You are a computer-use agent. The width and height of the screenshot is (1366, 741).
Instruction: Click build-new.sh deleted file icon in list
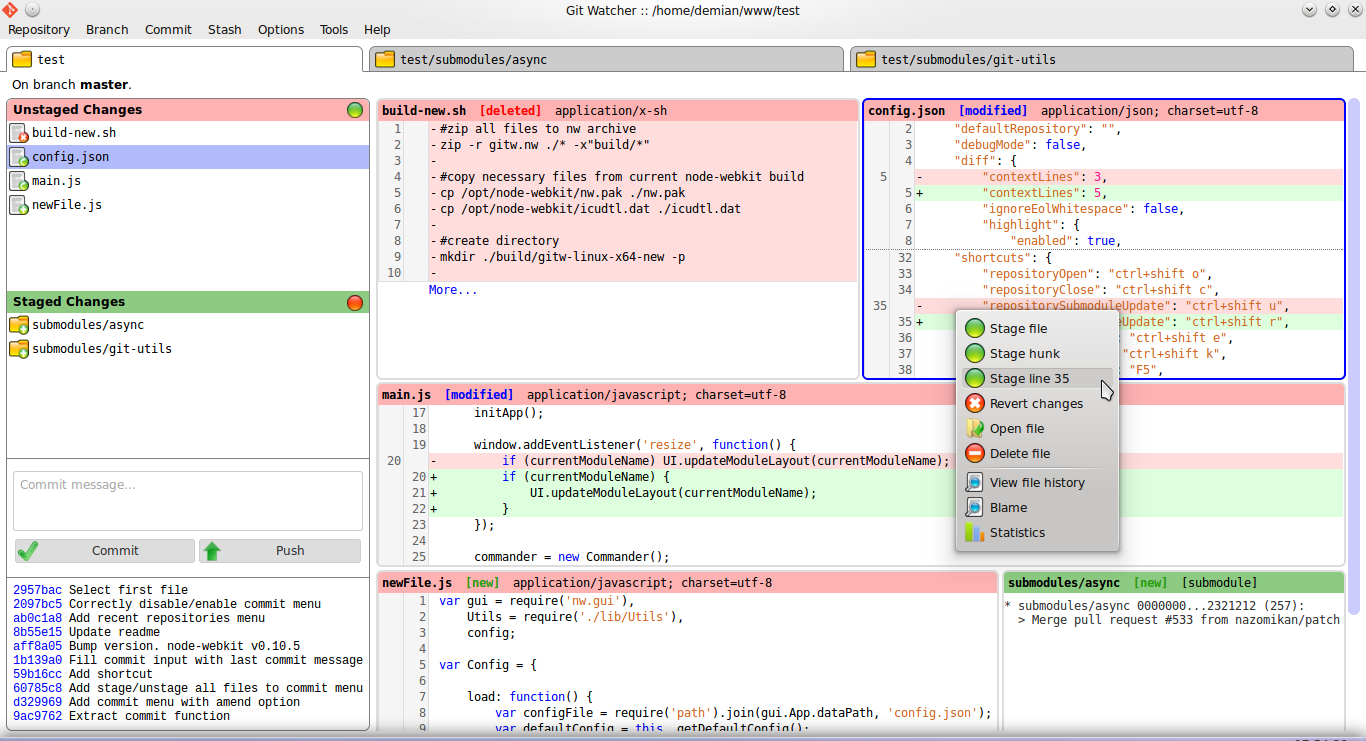tap(18, 133)
